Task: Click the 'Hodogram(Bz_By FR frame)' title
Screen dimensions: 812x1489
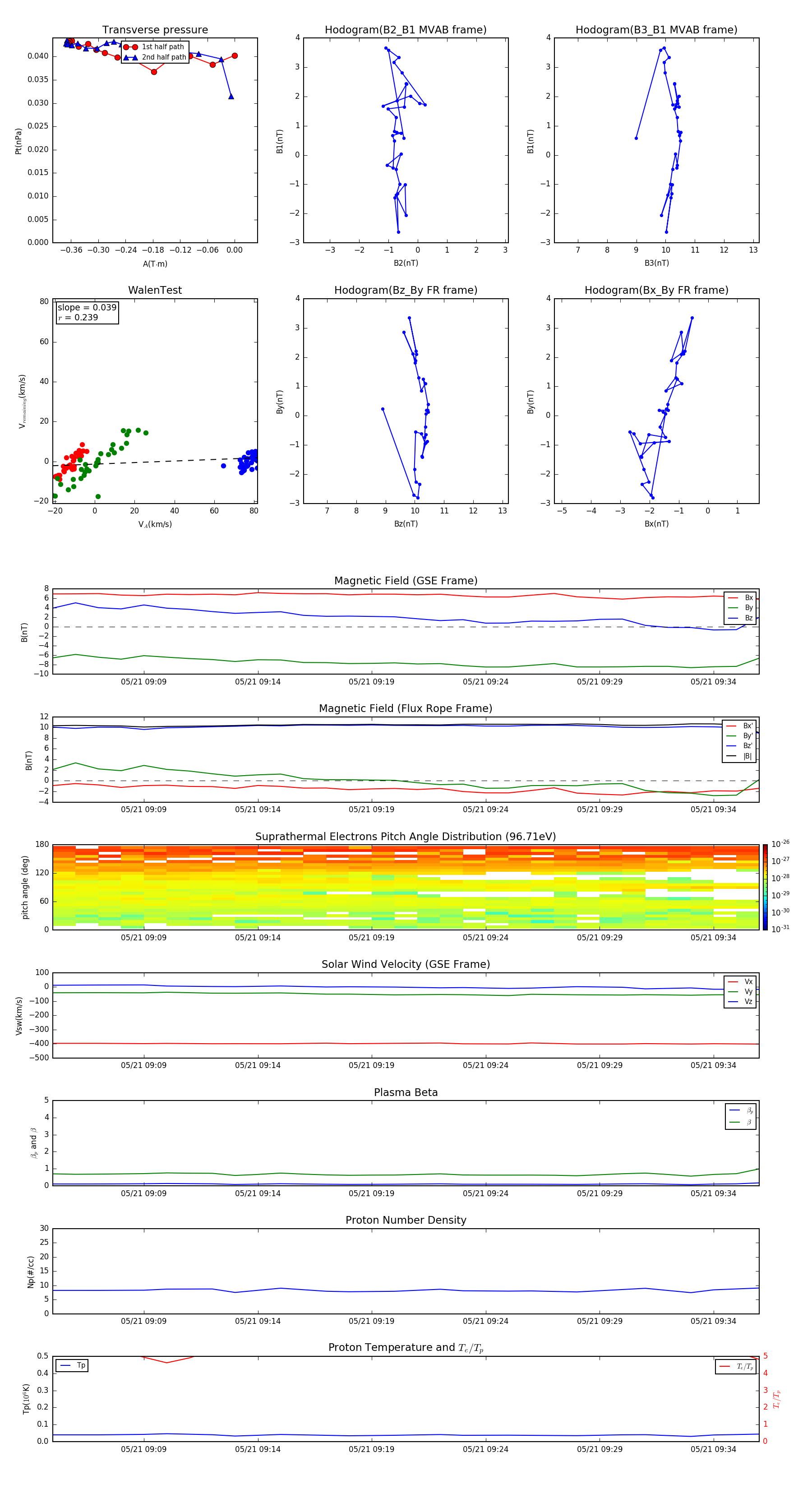Action: pyautogui.click(x=406, y=290)
